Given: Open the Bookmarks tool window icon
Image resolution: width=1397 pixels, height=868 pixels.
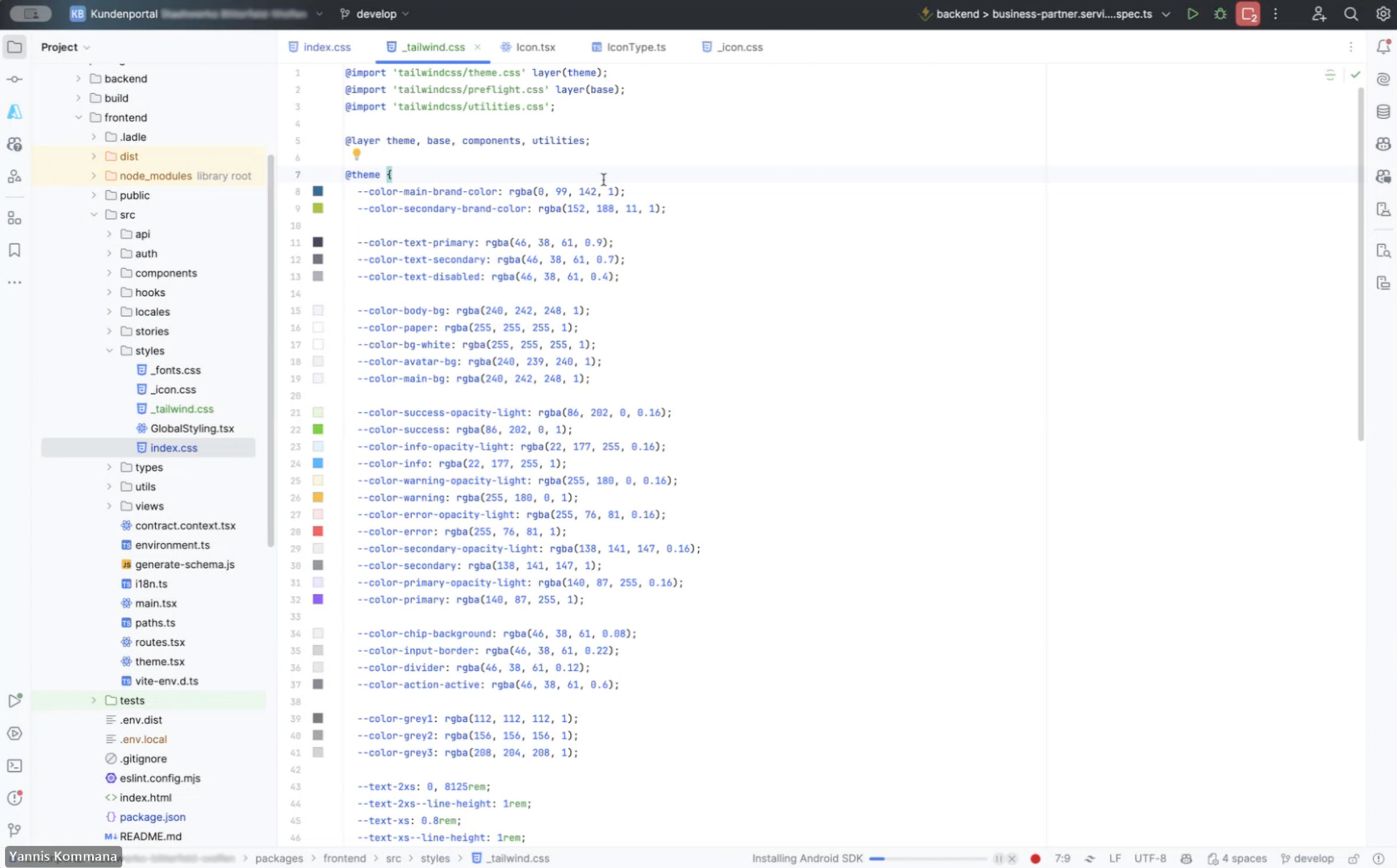Looking at the screenshot, I should [x=15, y=250].
